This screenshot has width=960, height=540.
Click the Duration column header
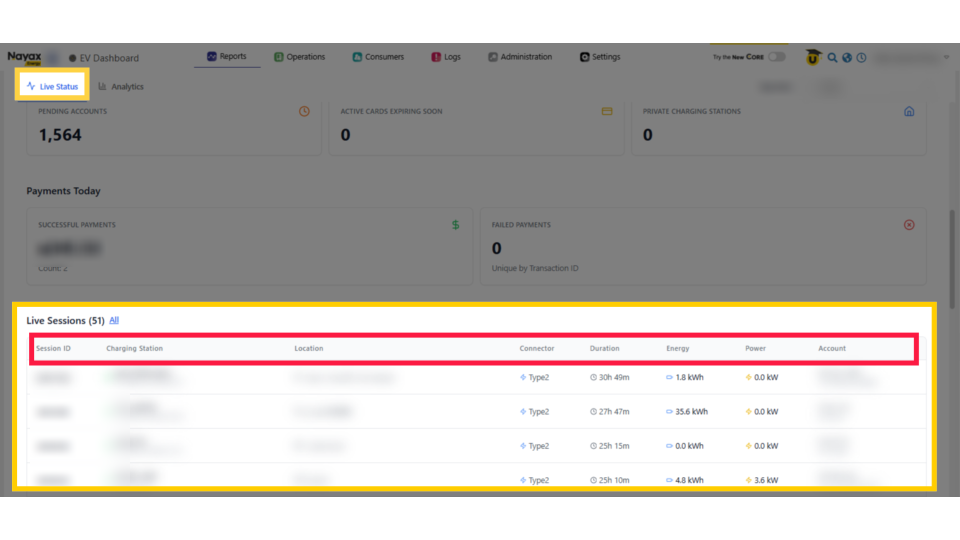(605, 349)
